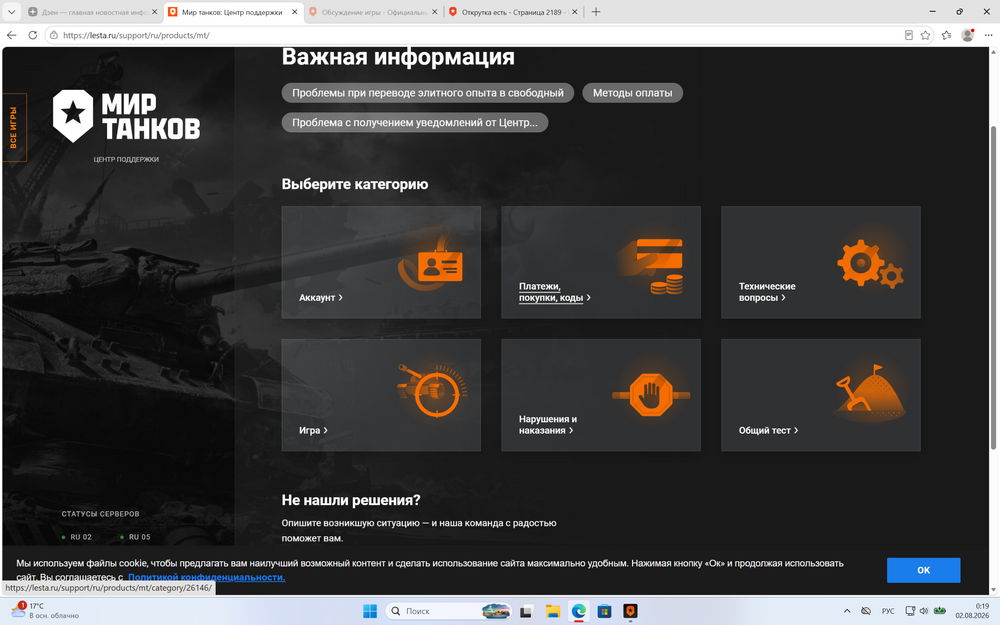Viewport: 1000px width, 625px height.
Task: Accept cookies with the ОК button
Action: click(923, 570)
